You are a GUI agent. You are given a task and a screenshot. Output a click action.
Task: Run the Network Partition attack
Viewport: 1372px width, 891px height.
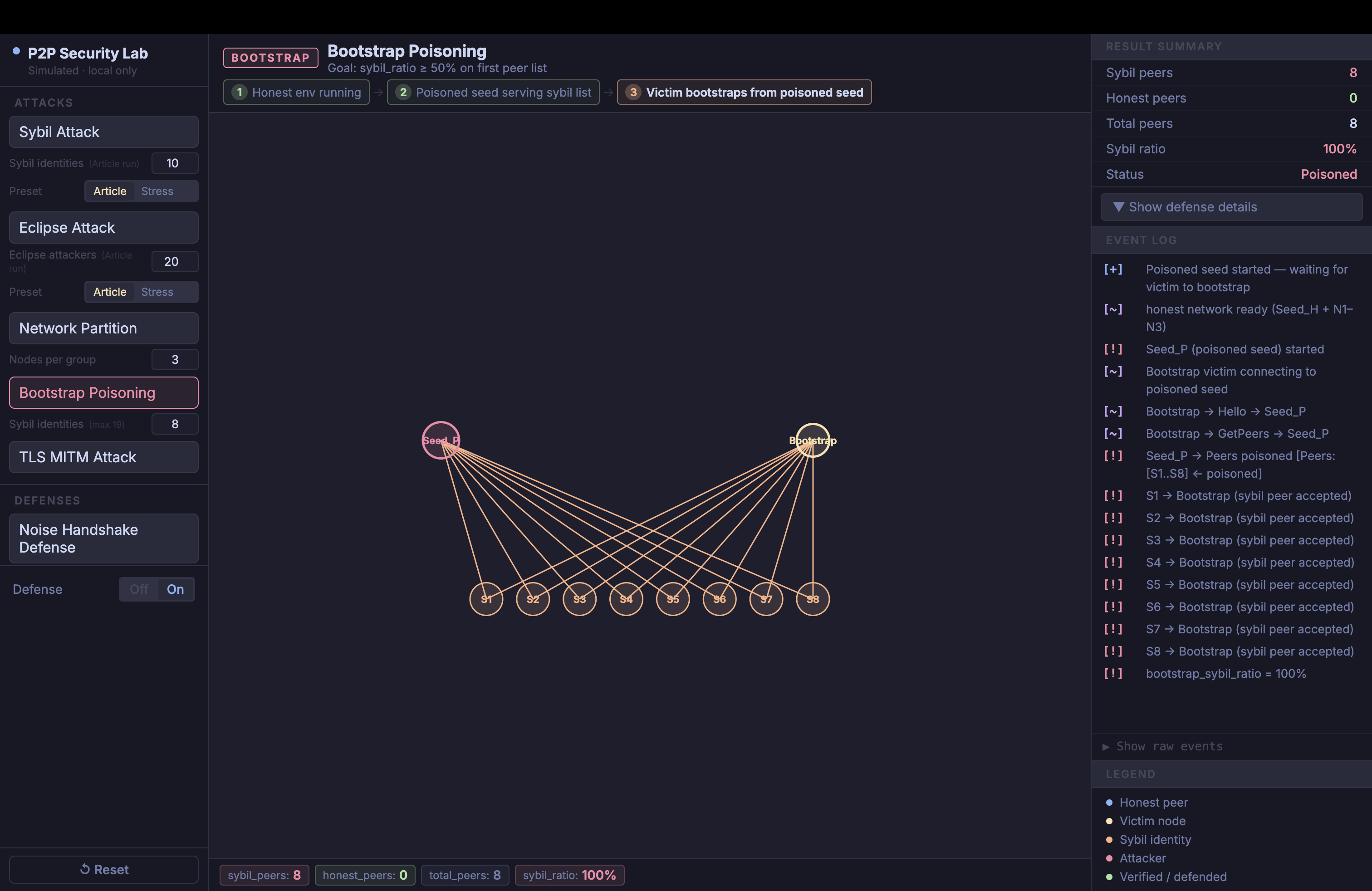[104, 328]
